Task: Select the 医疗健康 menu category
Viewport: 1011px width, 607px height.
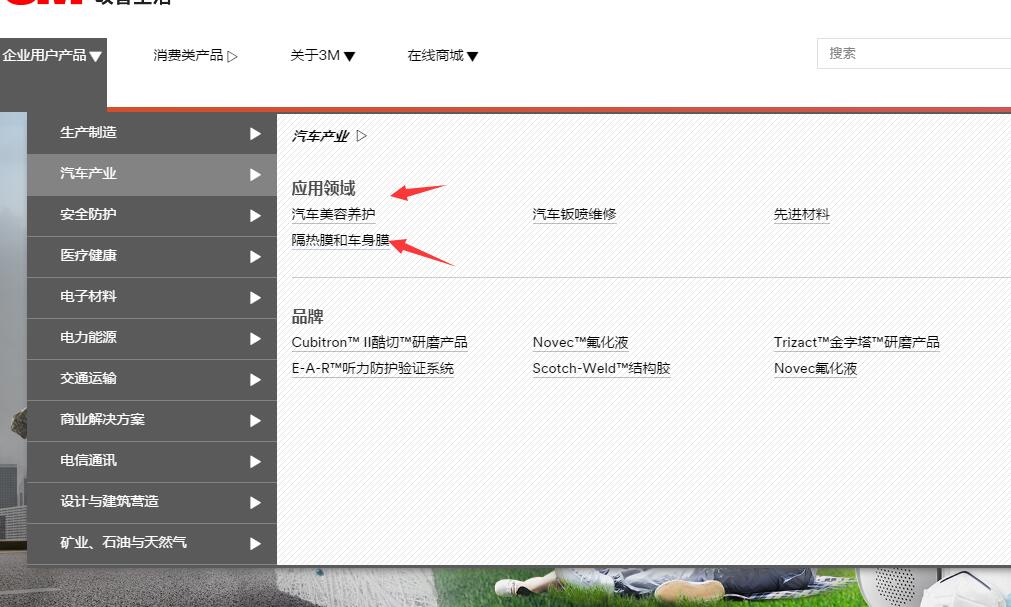Action: [152, 256]
